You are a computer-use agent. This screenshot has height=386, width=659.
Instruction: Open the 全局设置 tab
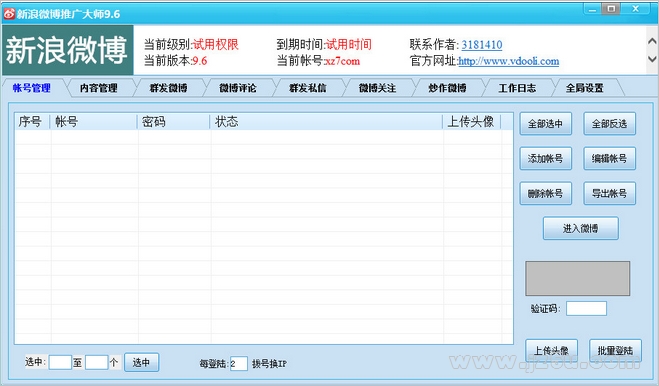[585, 88]
